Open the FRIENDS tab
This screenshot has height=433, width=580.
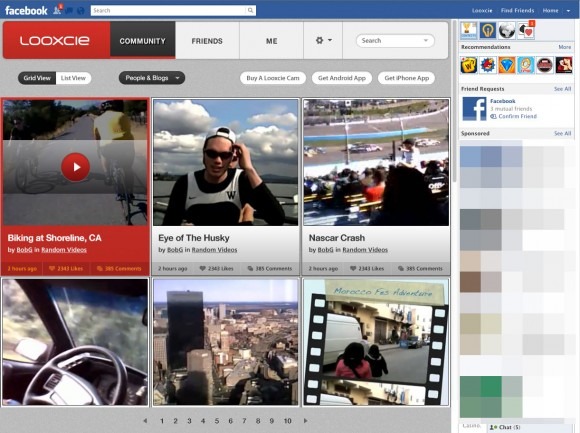tap(207, 40)
